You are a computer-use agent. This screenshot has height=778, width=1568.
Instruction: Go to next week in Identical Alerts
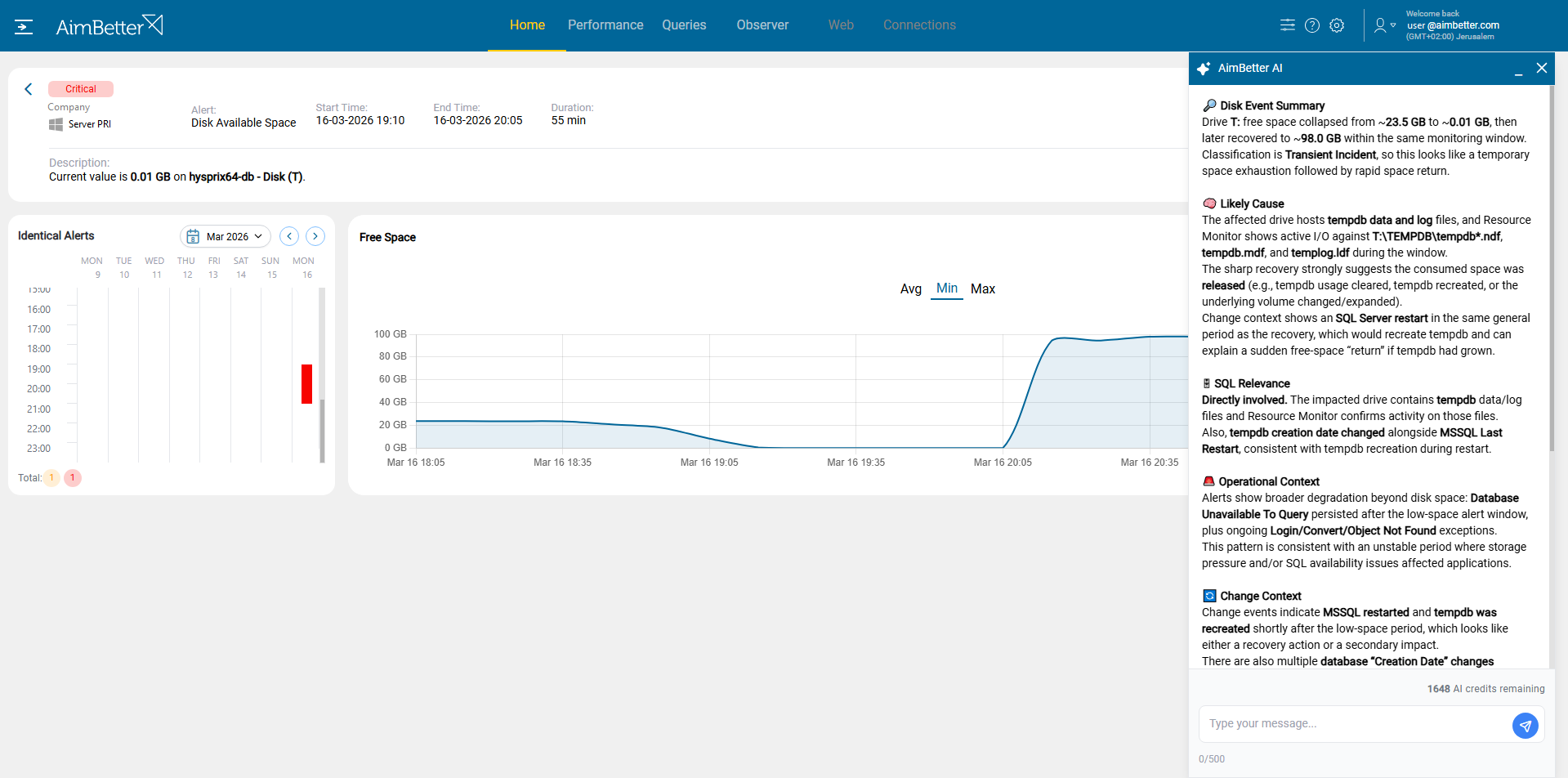click(315, 236)
